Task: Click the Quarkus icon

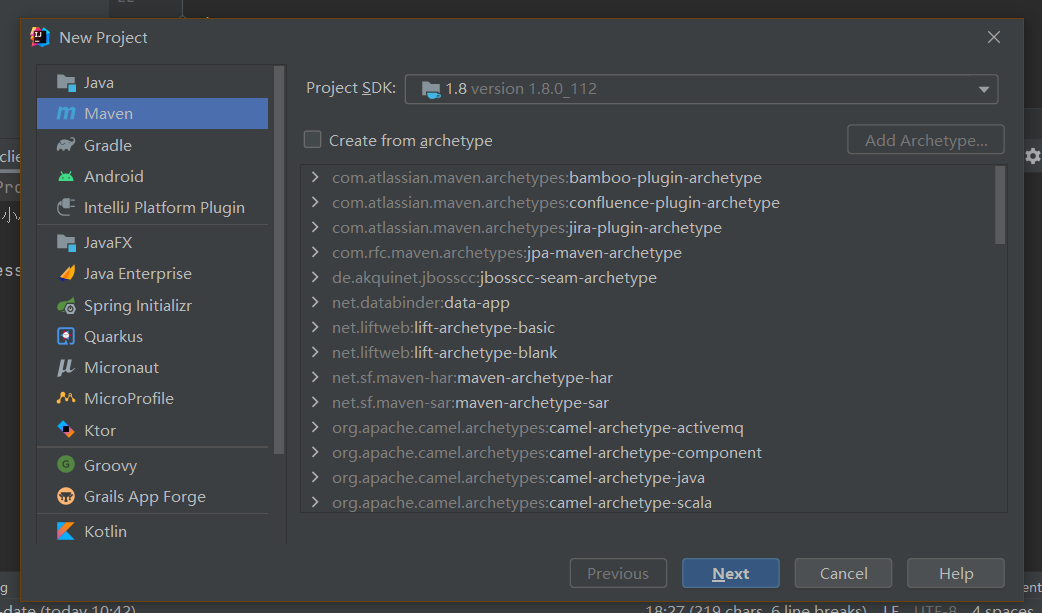Action: 66,336
